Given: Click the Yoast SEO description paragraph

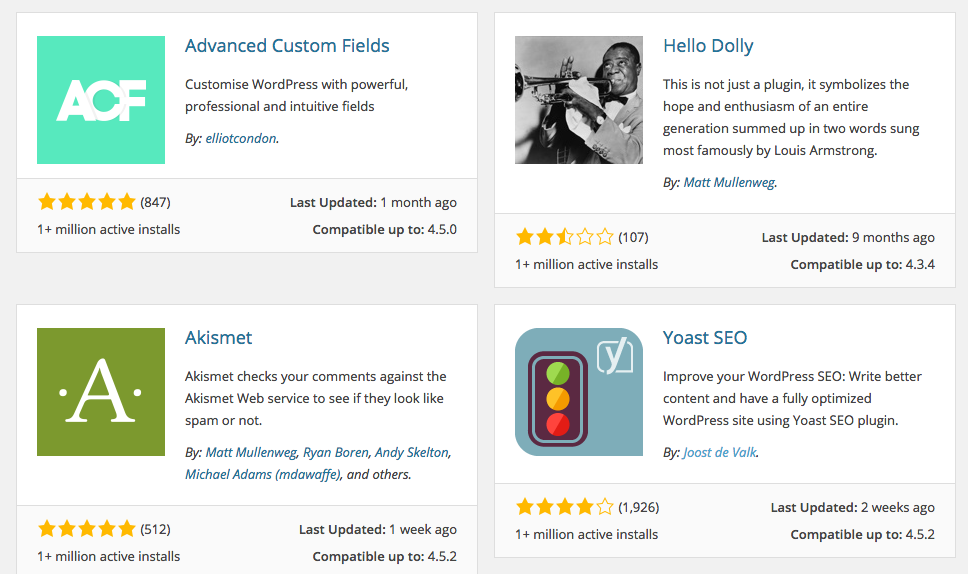Looking at the screenshot, I should point(792,398).
